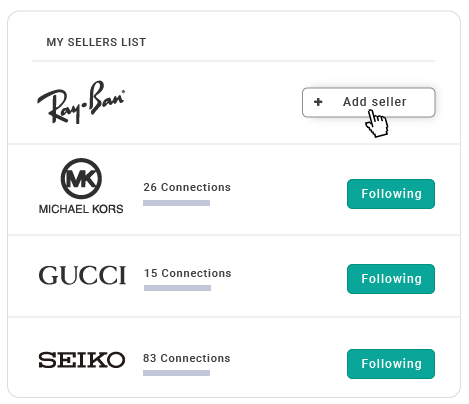469x404 pixels.
Task: Select the Seiko seller row
Action: 234,357
